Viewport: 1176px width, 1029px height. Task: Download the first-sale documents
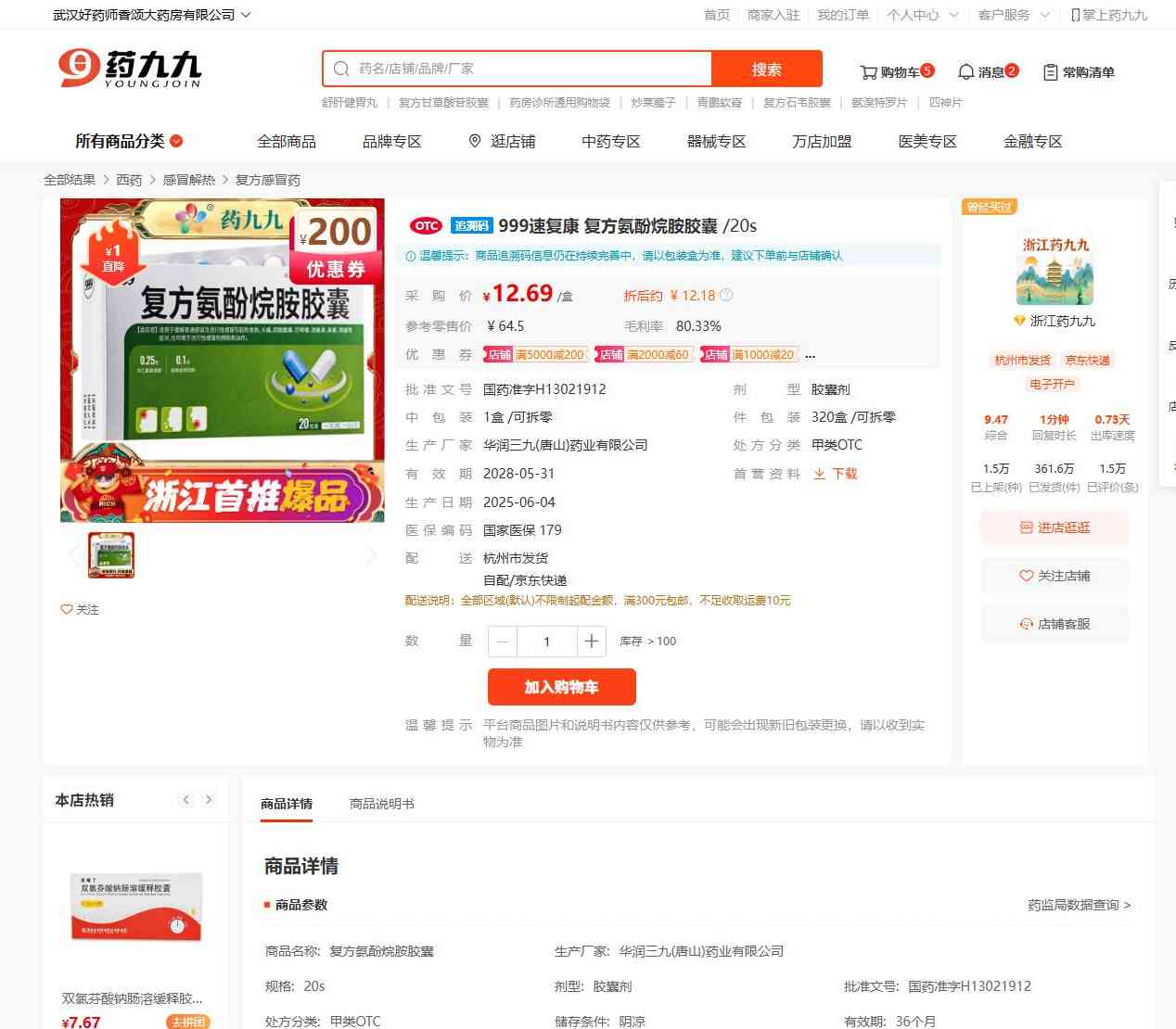(836, 474)
